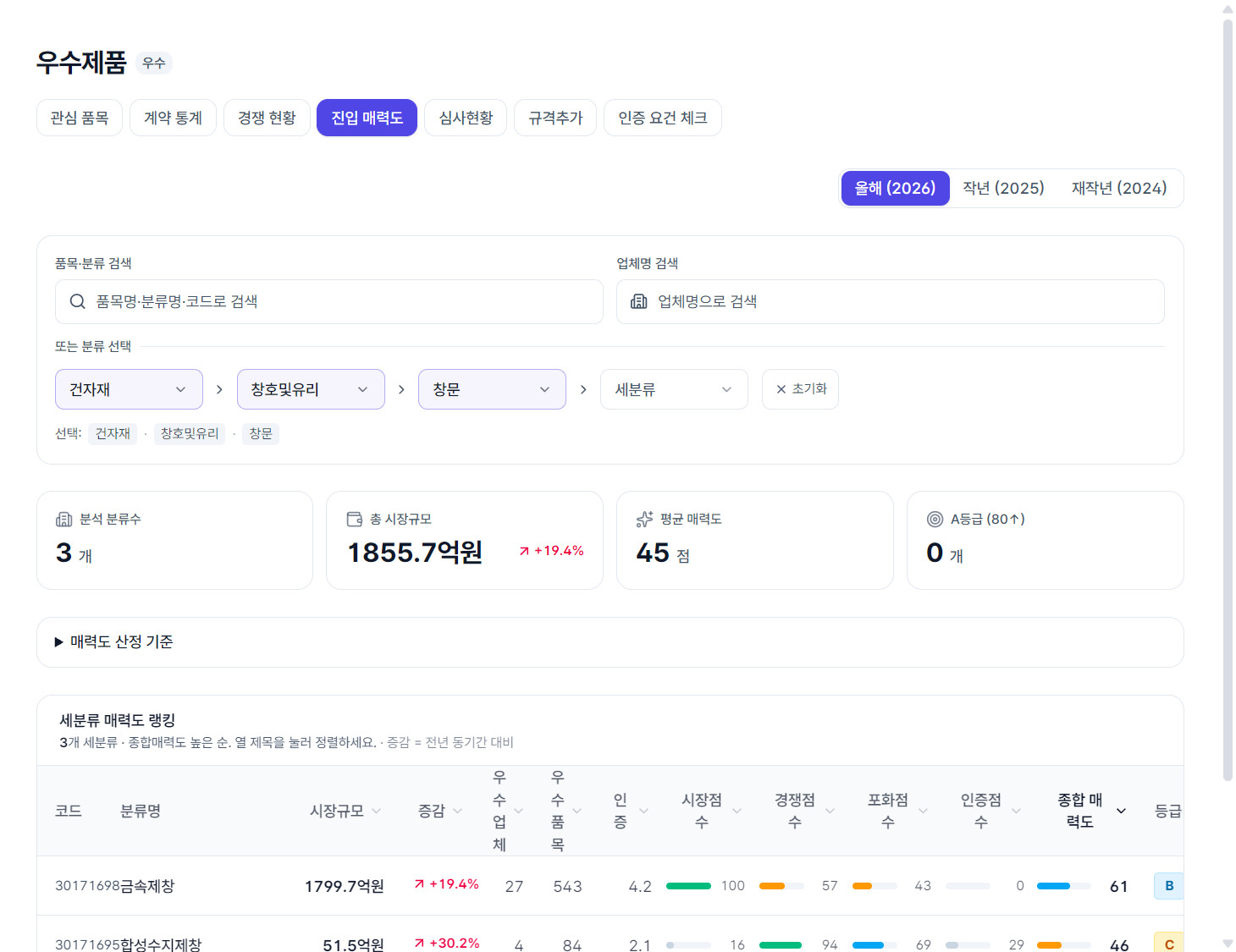Open the 세분류 dropdown
The image size is (1236, 952).
click(674, 389)
